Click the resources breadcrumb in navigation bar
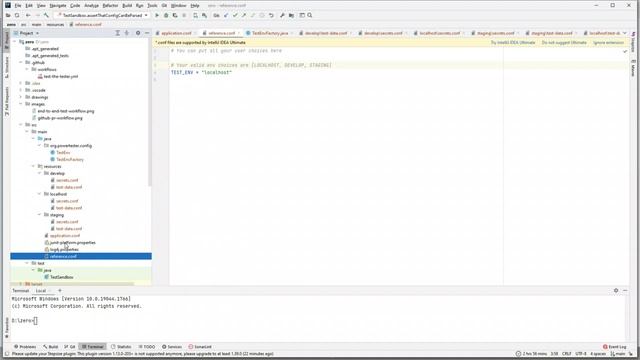This screenshot has height=360, width=640. click(x=55, y=24)
